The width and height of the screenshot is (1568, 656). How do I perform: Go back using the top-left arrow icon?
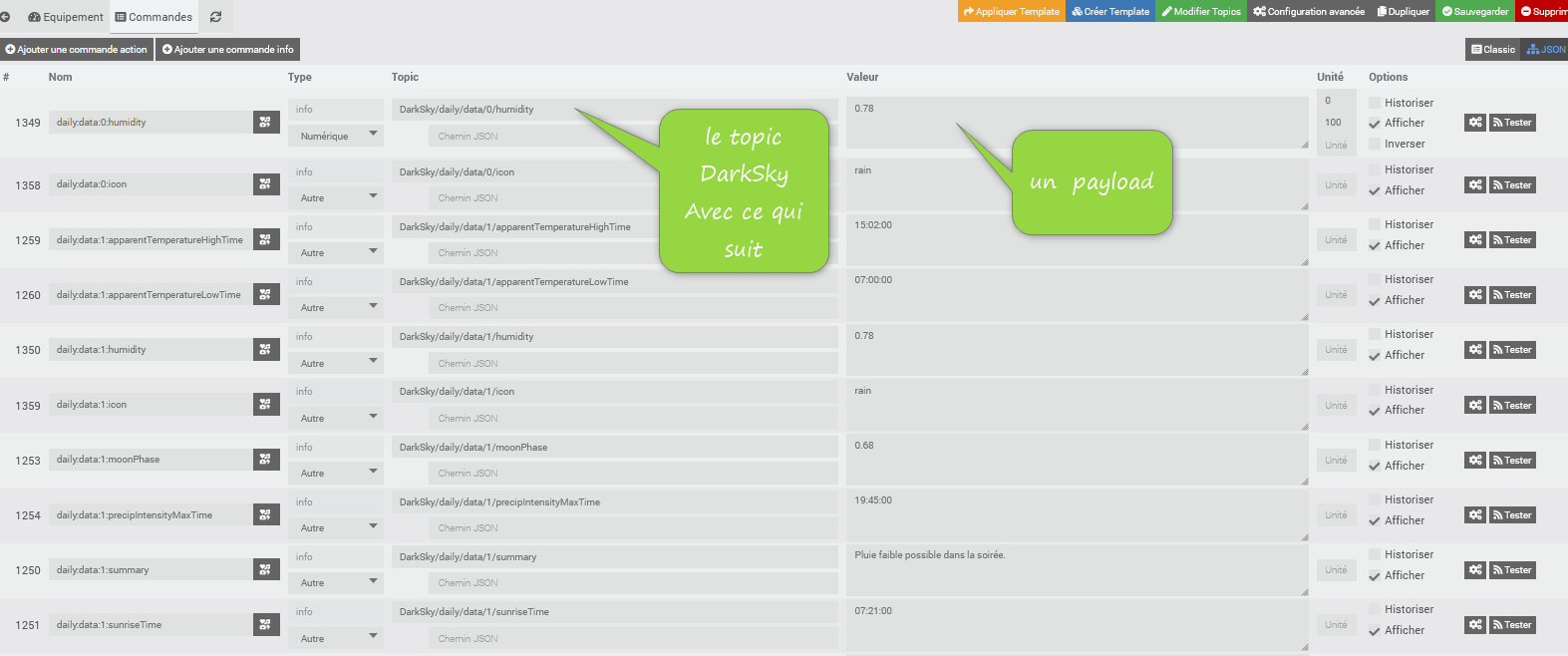click(x=5, y=17)
